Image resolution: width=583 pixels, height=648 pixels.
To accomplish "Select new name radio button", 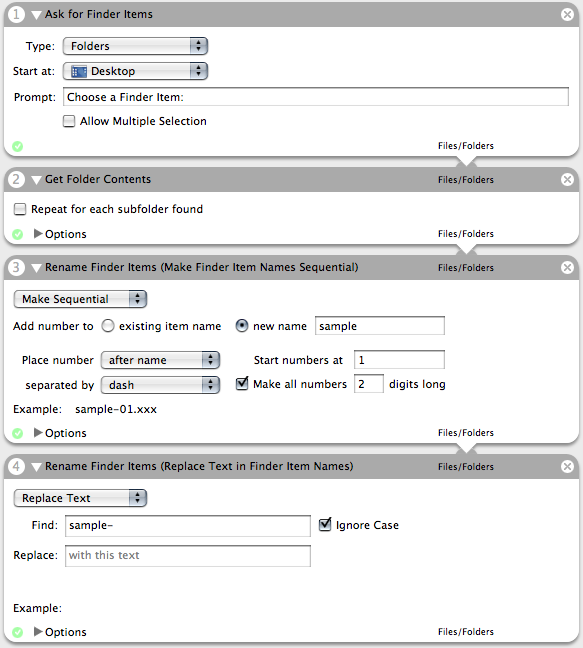I will [242, 326].
